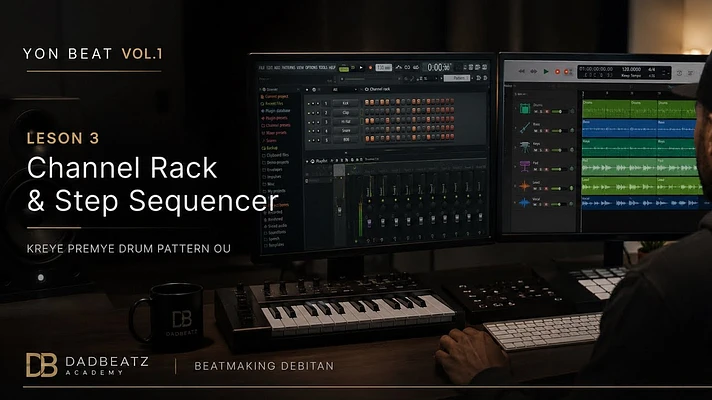Open Mixer presets in the FL Studio browser
The width and height of the screenshot is (712, 400).
point(274,133)
